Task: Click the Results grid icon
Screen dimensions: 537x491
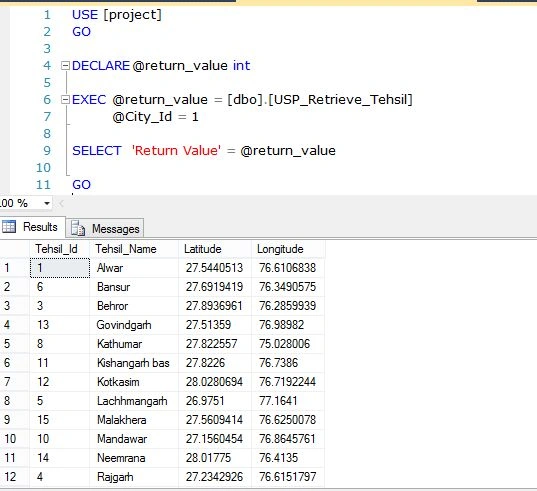Action: click(x=9, y=226)
